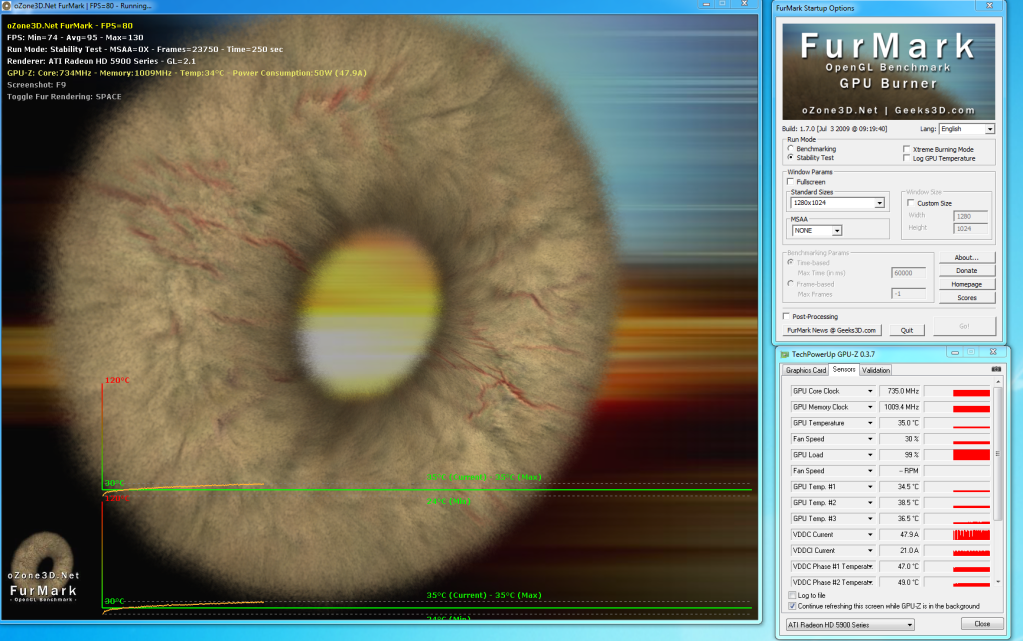Screen dimensions: 1023x641
Task: Open FurMark News @ Geeks3D.com
Action: 832,330
